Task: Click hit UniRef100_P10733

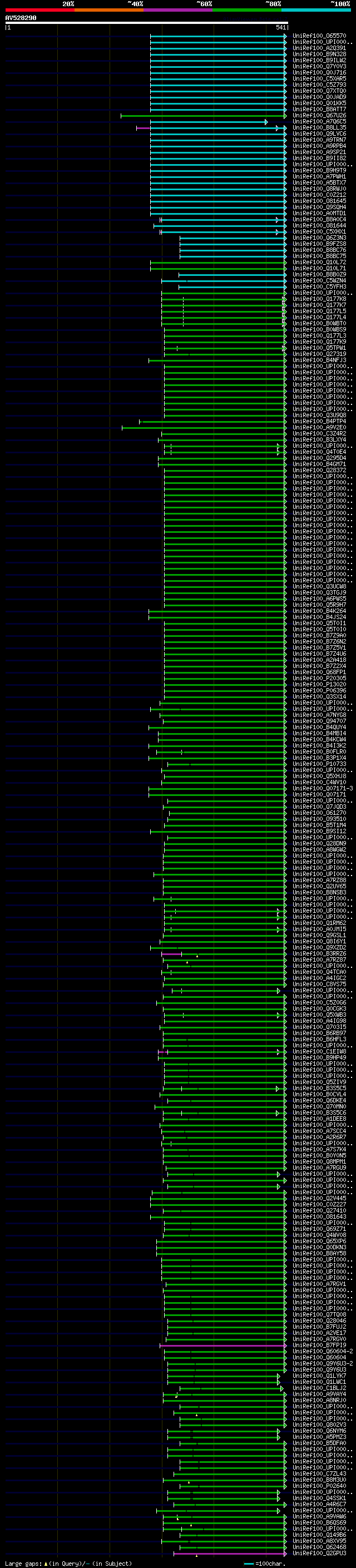Action: tap(319, 764)
